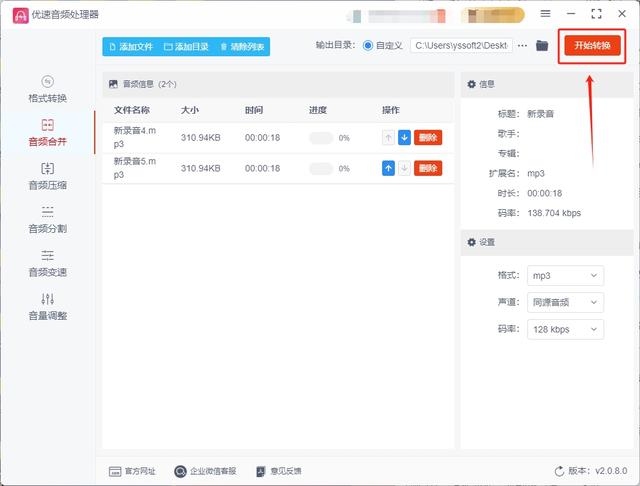Click the user avatar in title bar
640x486 pixels.
(x=356, y=16)
